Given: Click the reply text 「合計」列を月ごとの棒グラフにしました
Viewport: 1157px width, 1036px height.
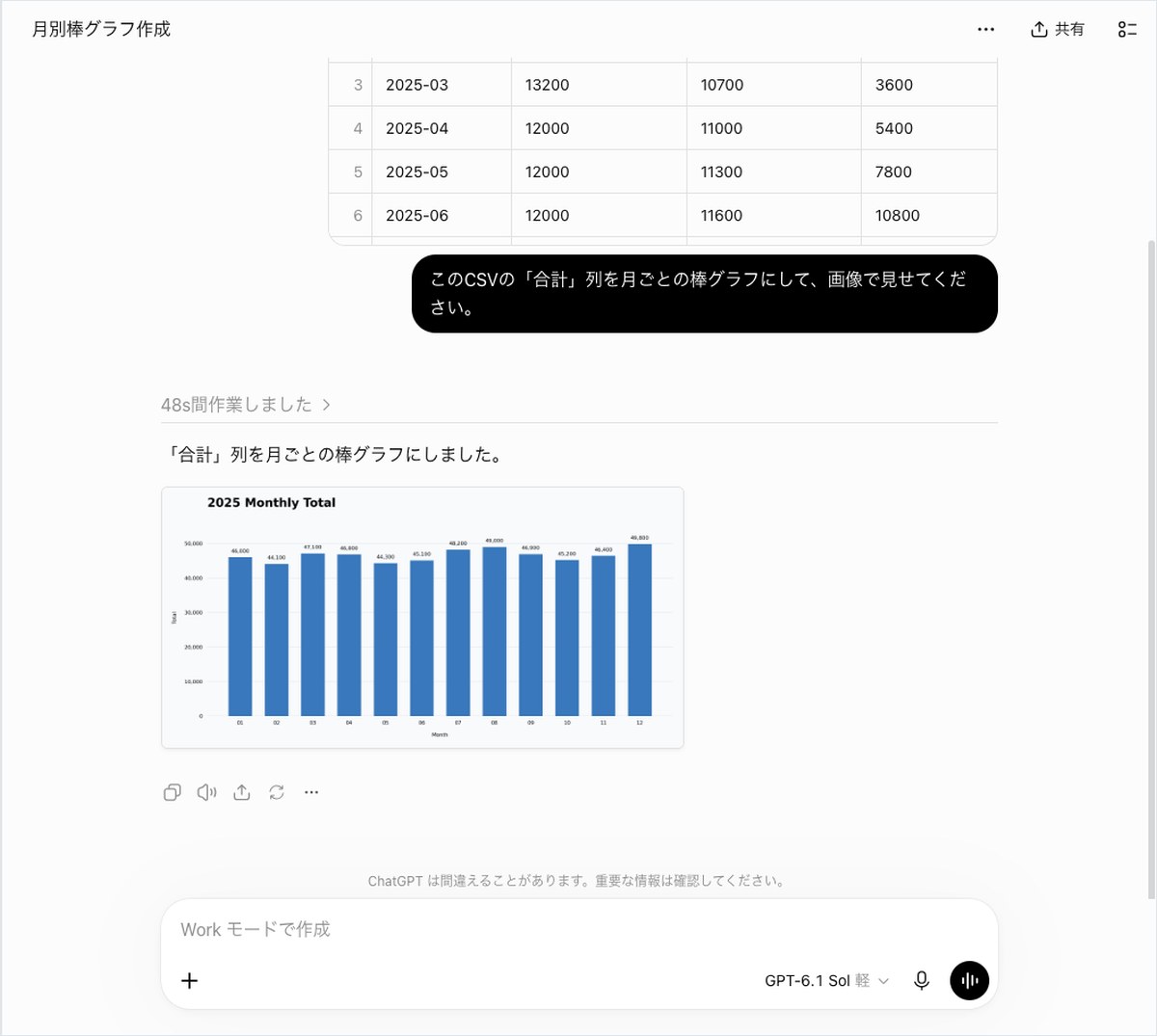Looking at the screenshot, I should pos(336,454).
